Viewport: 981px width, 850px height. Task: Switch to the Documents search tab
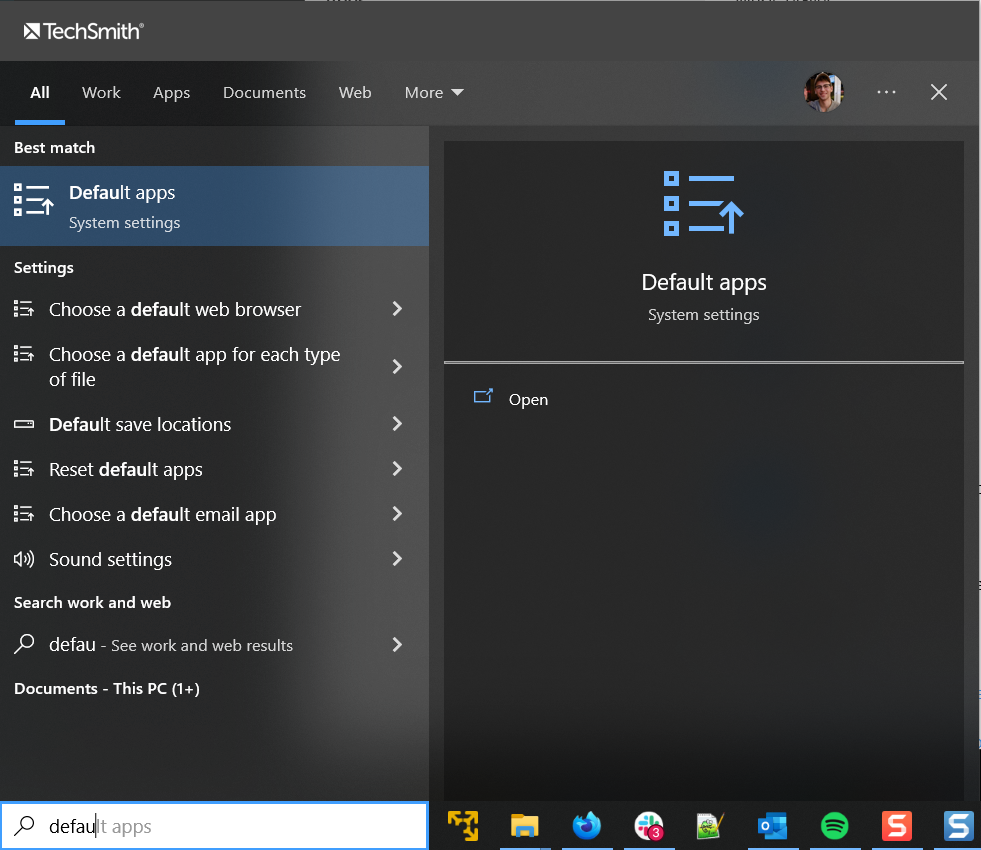[264, 92]
